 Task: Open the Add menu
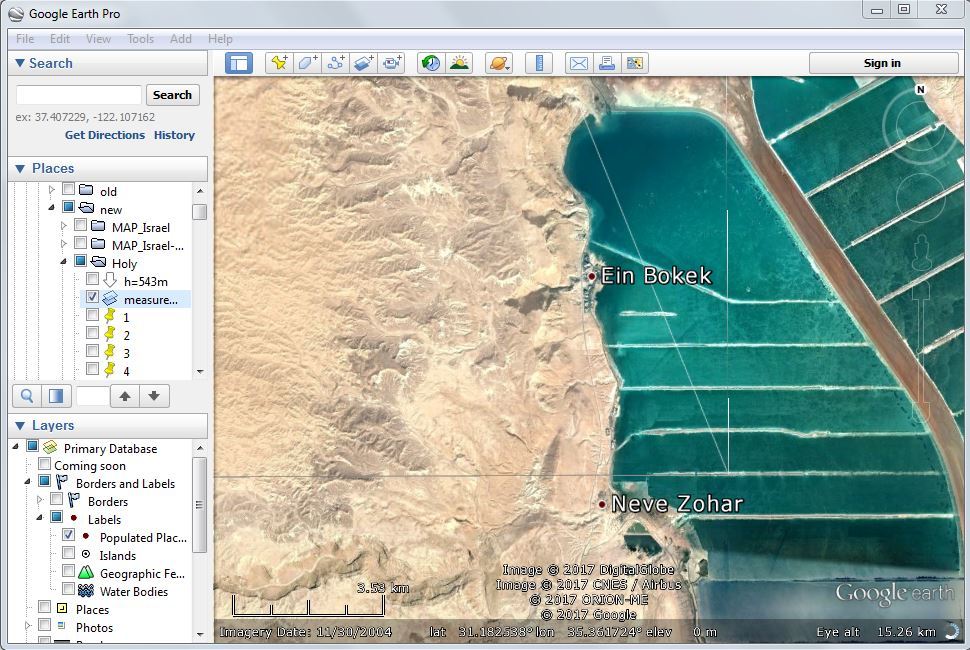[181, 39]
